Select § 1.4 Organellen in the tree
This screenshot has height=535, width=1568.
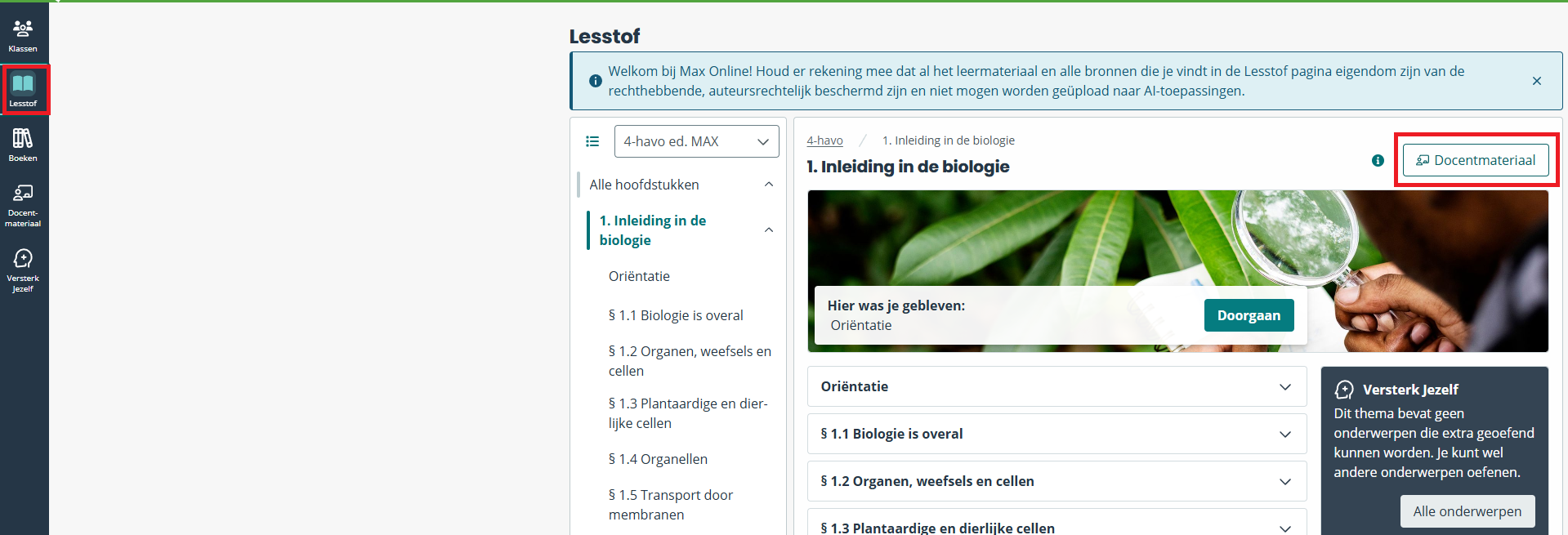tap(658, 459)
